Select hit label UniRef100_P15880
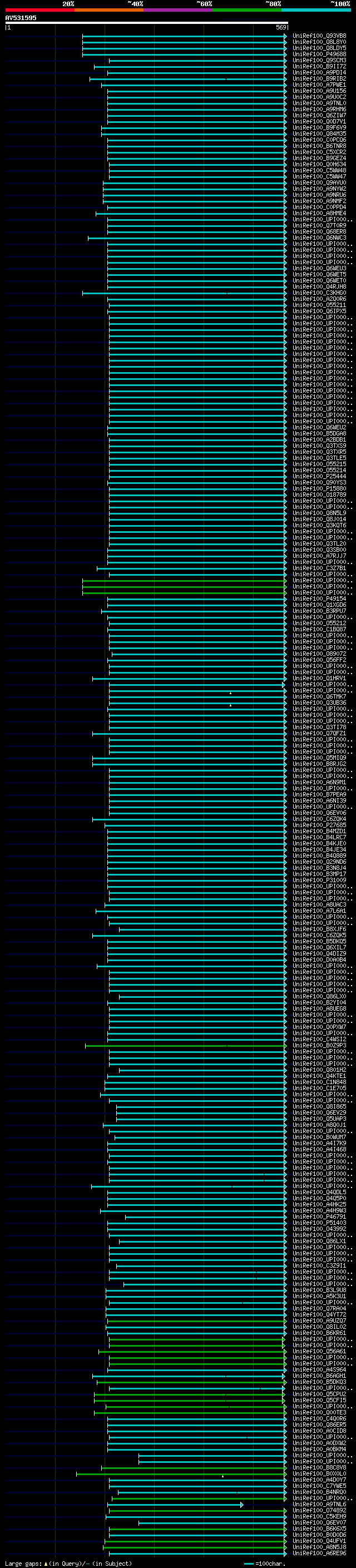The image size is (356, 1568). (319, 489)
